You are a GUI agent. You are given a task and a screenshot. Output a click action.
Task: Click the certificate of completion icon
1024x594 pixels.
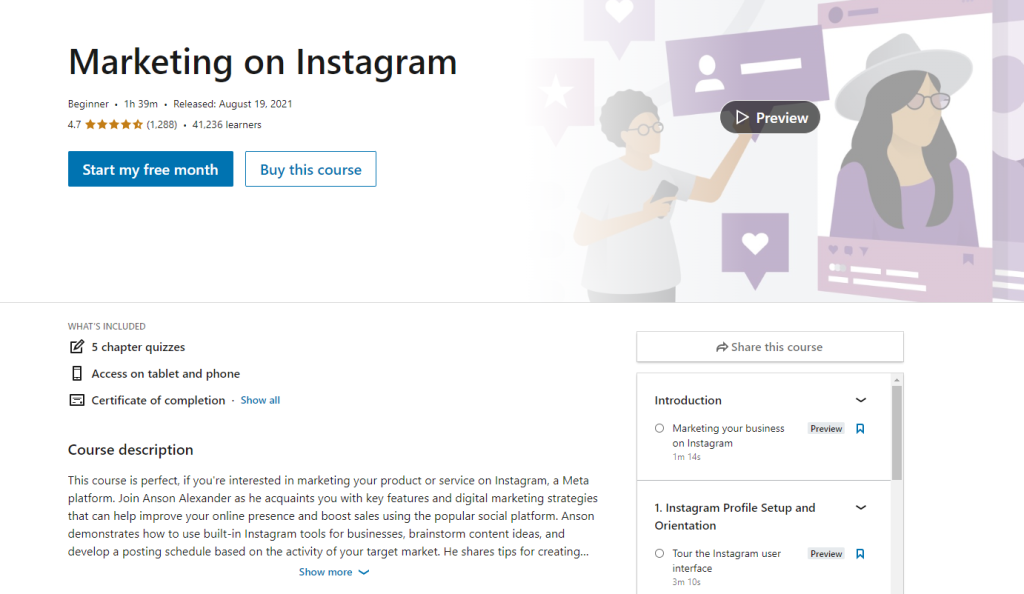pos(77,399)
